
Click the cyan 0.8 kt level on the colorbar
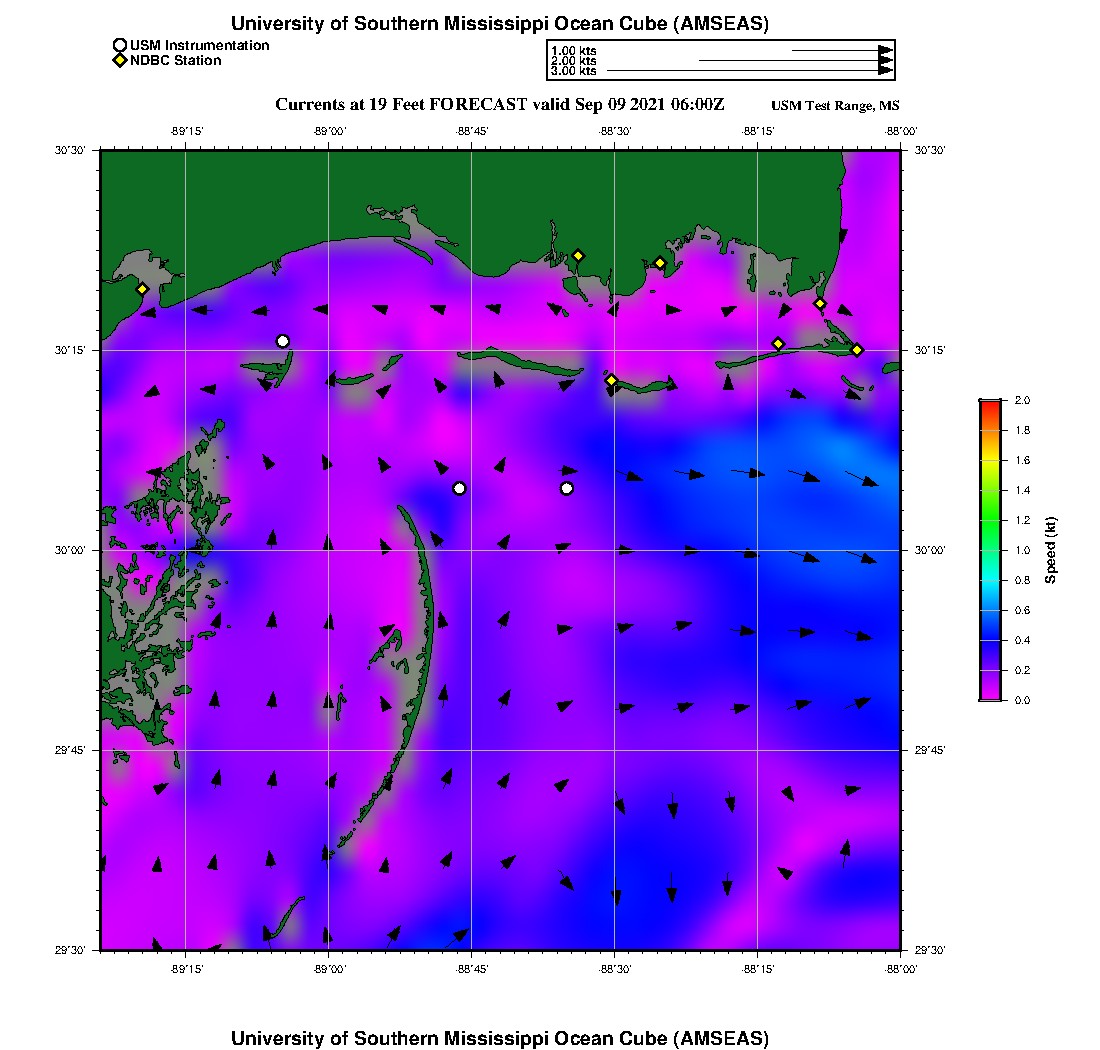tap(990, 580)
